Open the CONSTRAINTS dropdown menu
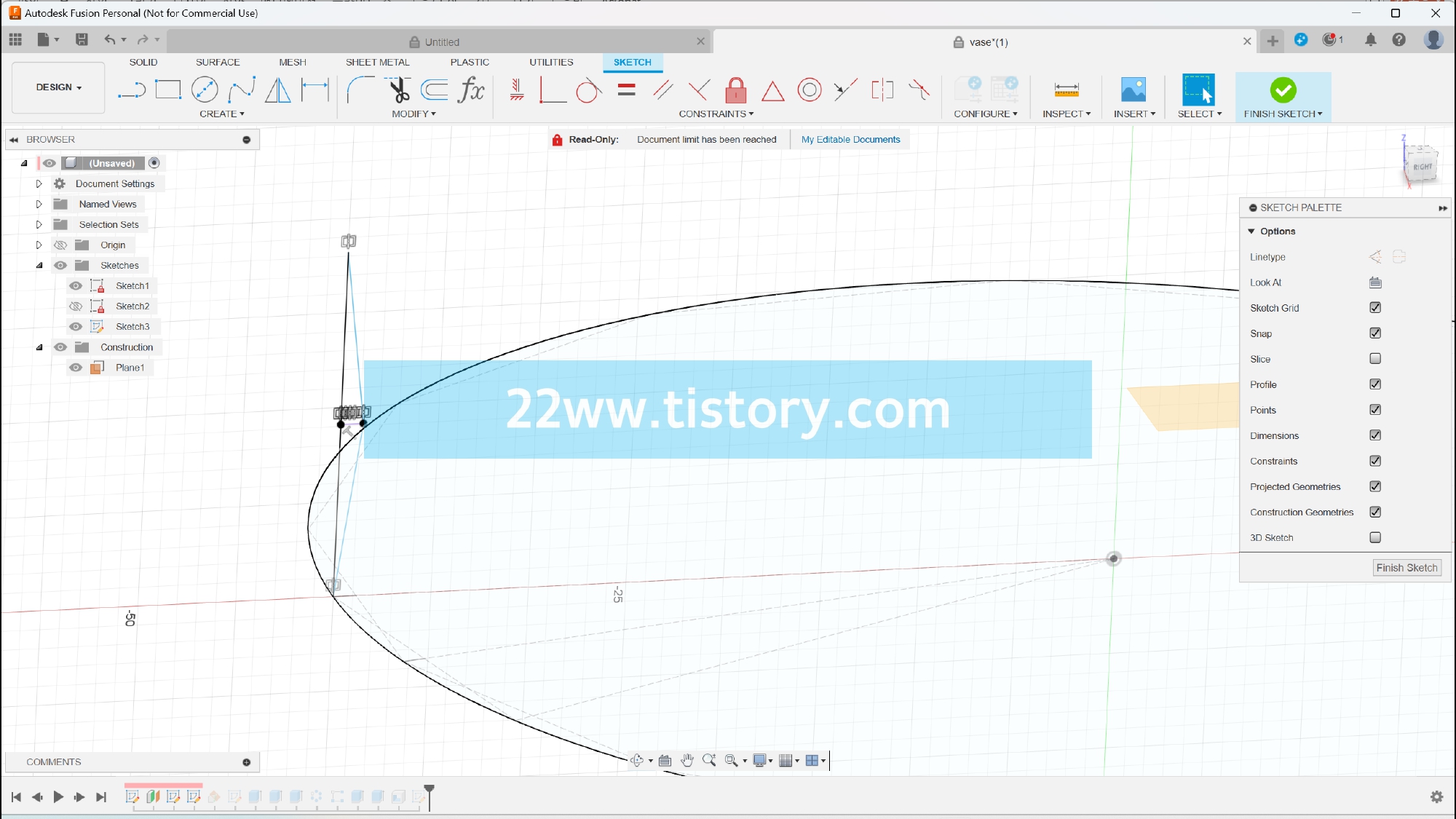1456x819 pixels. tap(716, 114)
